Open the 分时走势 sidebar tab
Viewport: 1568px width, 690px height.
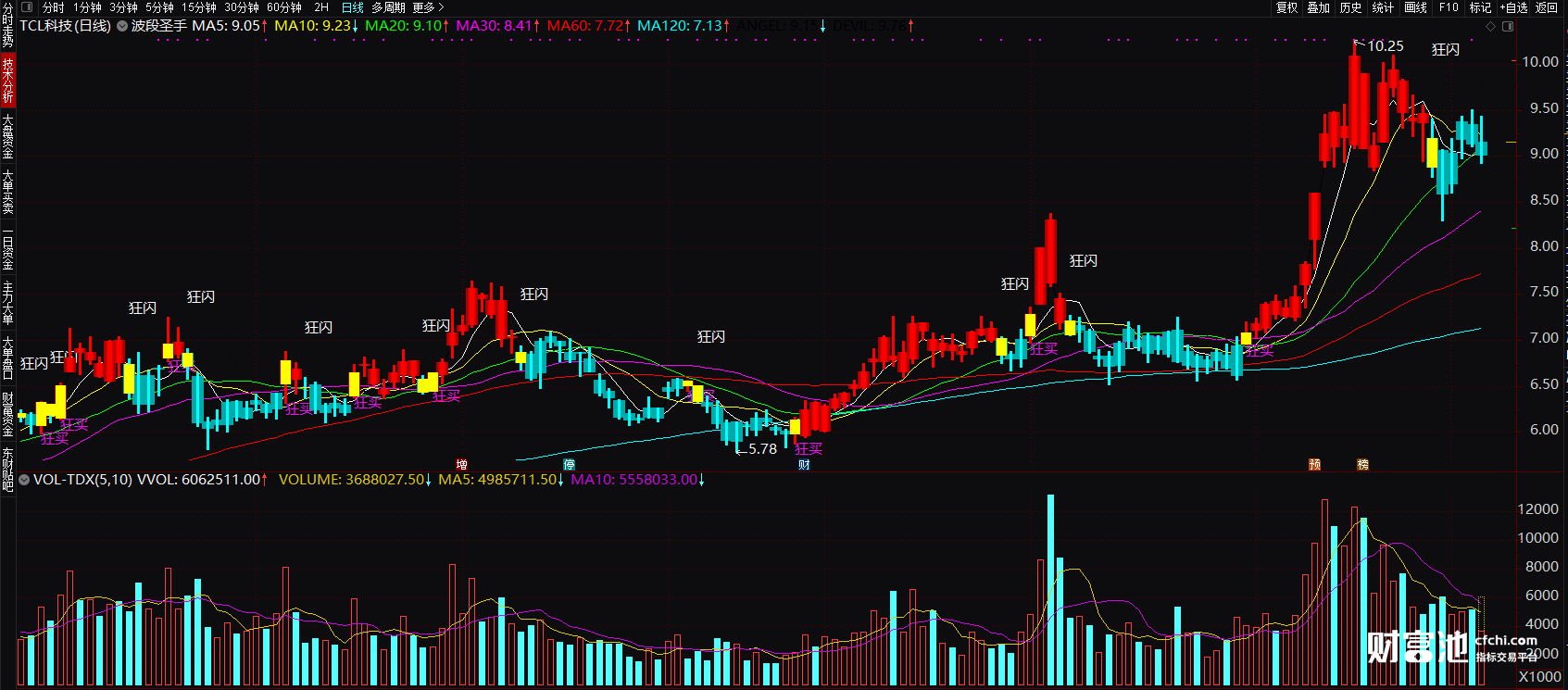(x=7, y=25)
